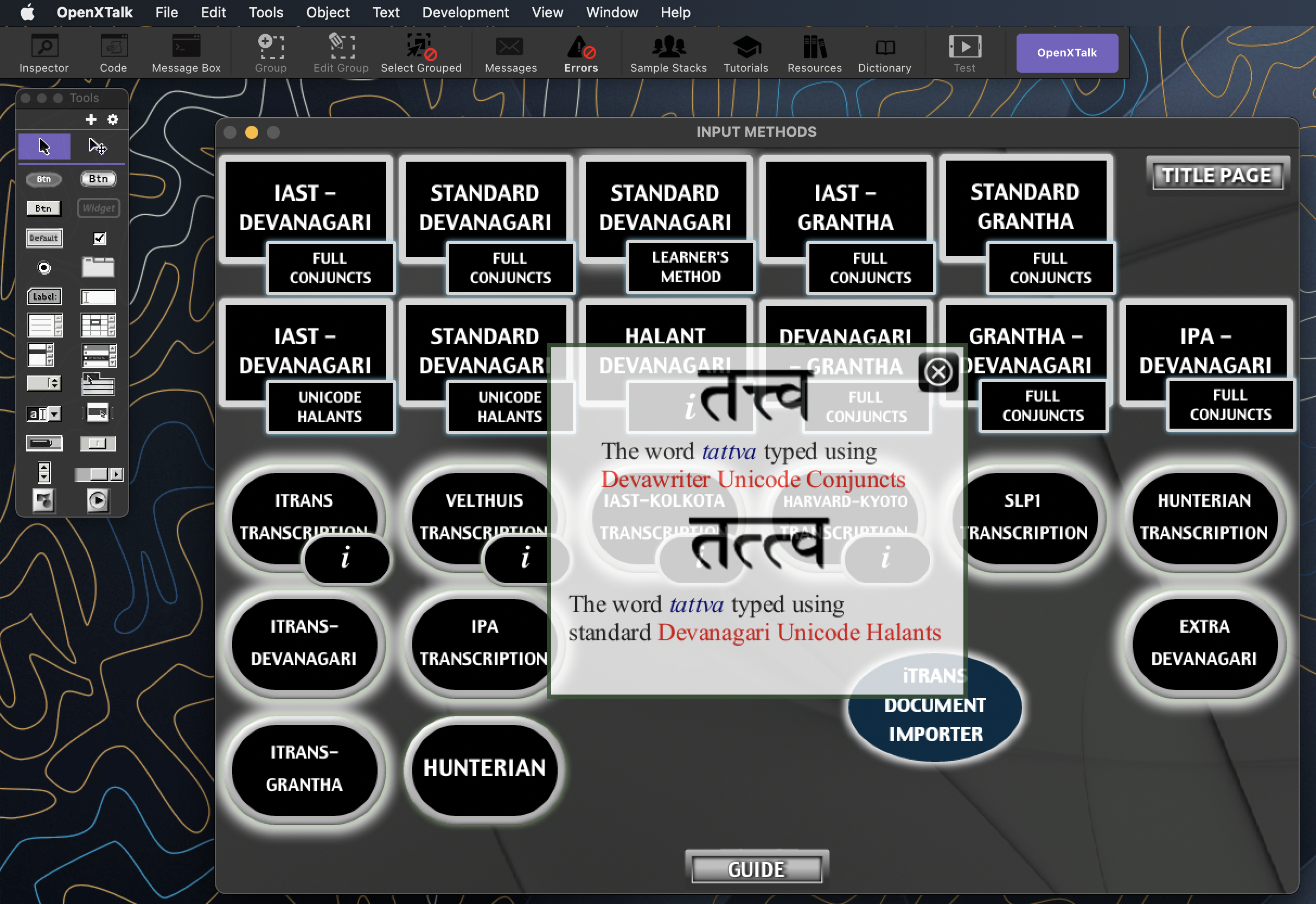Open the File menu
Screen dimensions: 1316x904
click(x=167, y=12)
